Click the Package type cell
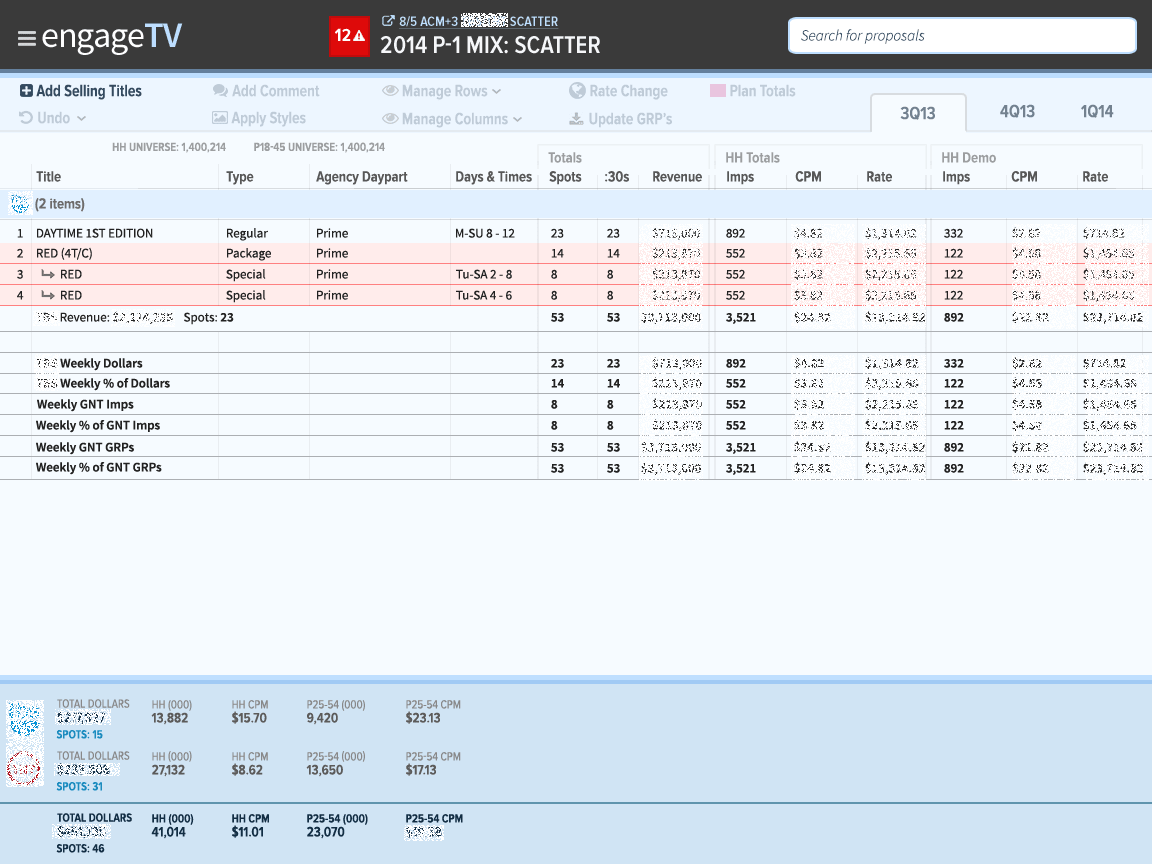 click(248, 253)
